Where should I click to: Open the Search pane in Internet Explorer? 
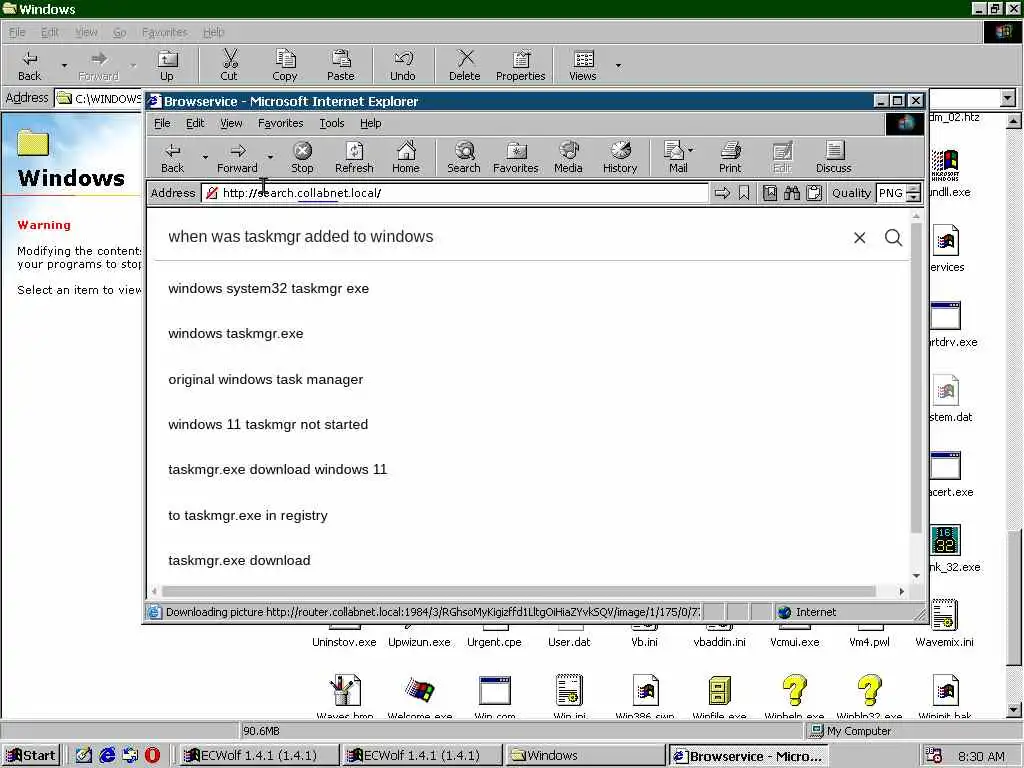click(464, 157)
